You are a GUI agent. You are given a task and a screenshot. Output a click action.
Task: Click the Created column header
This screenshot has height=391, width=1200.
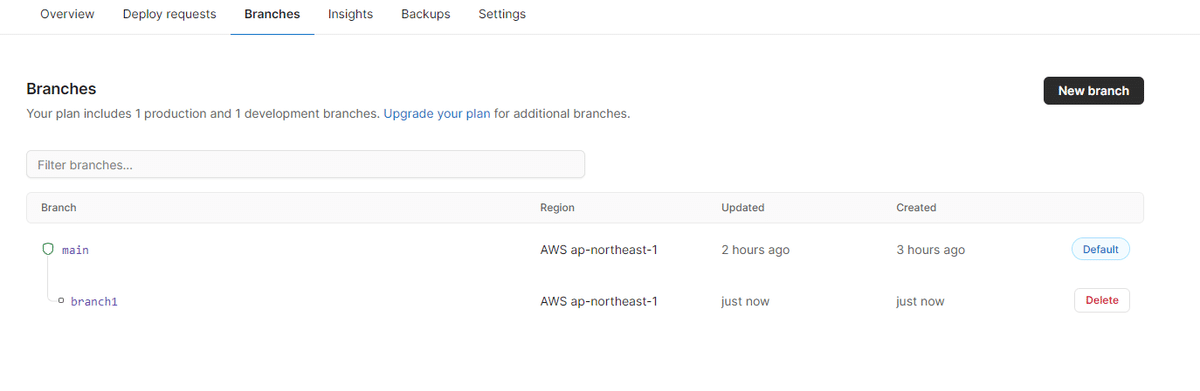point(916,208)
